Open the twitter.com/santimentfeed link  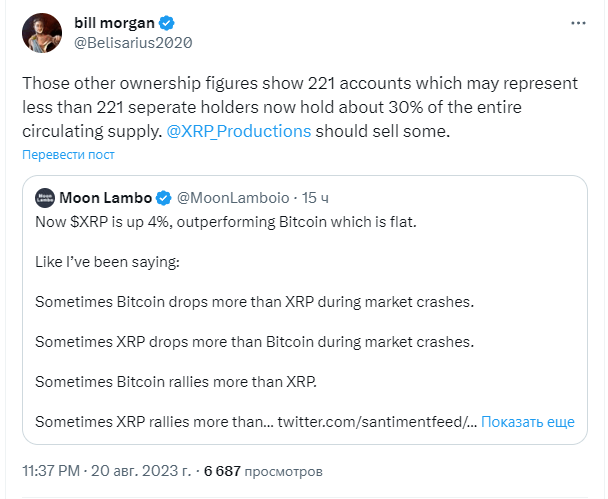tap(377, 421)
